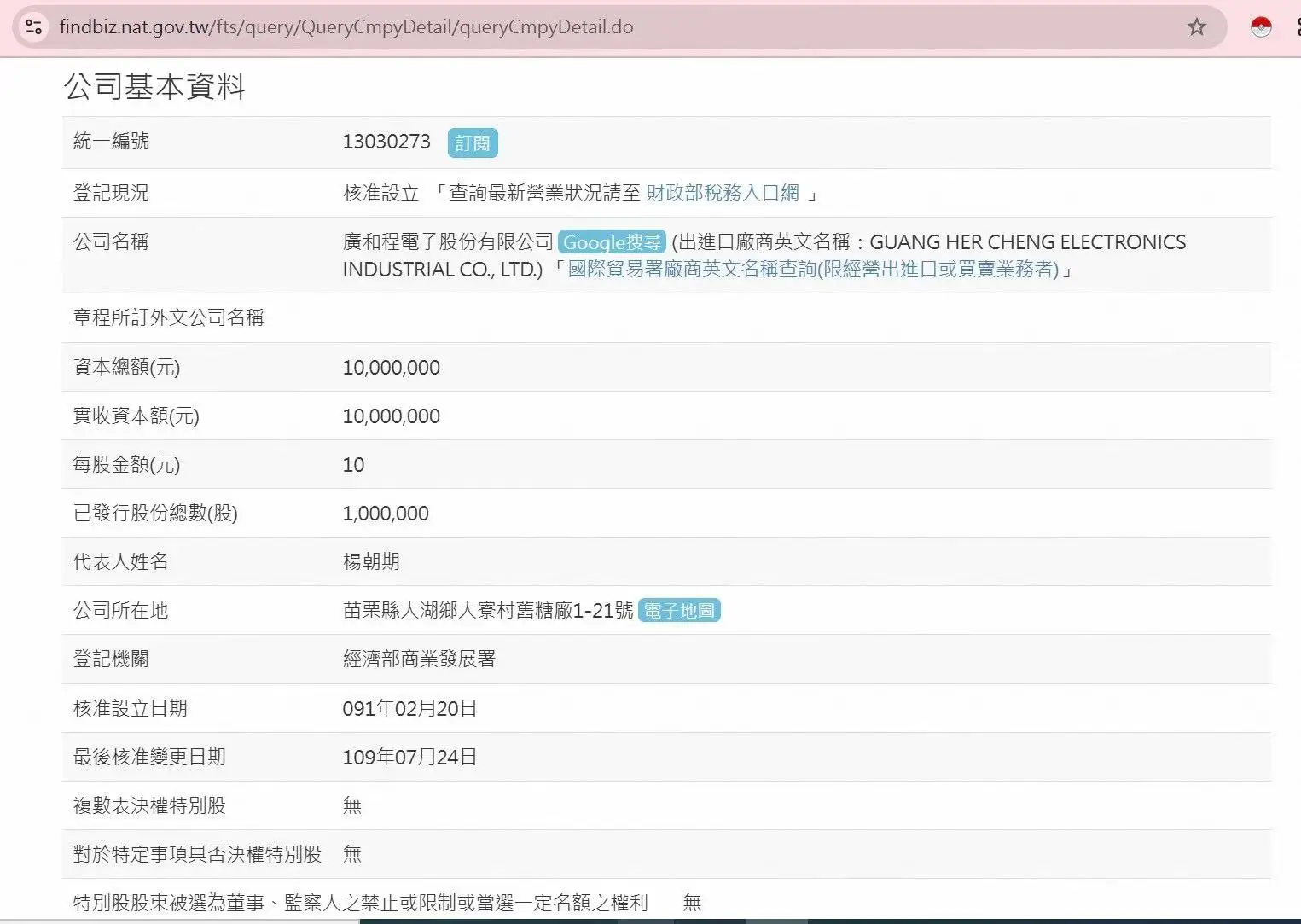Click the 公司基本資料 page heading

pos(154,86)
